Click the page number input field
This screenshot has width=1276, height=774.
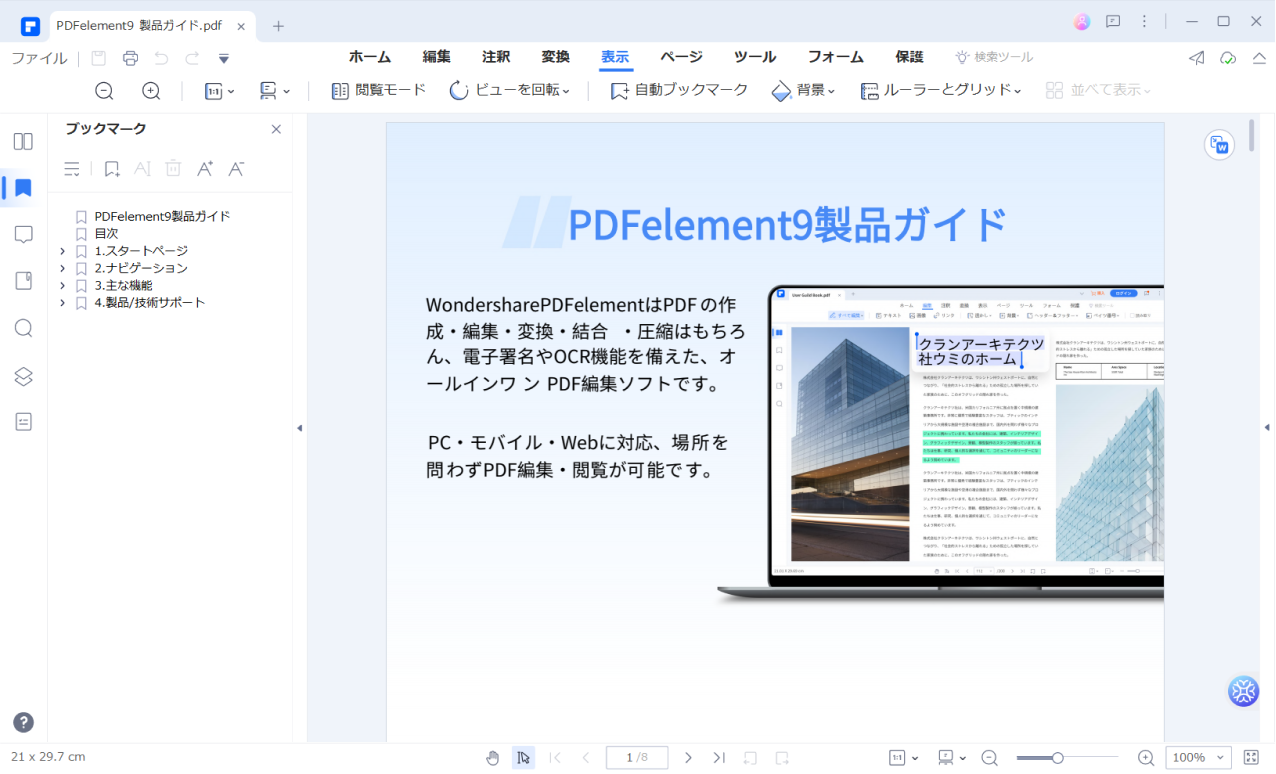(x=637, y=758)
